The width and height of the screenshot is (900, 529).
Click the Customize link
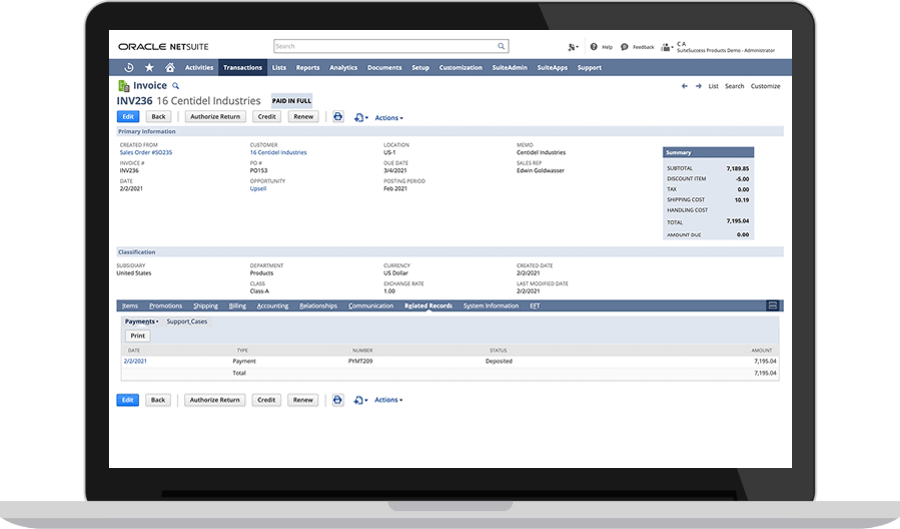[x=766, y=86]
